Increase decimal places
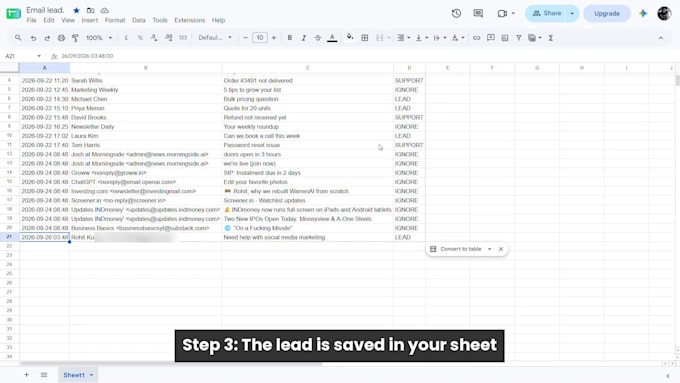The width and height of the screenshot is (680, 383). tap(168, 38)
